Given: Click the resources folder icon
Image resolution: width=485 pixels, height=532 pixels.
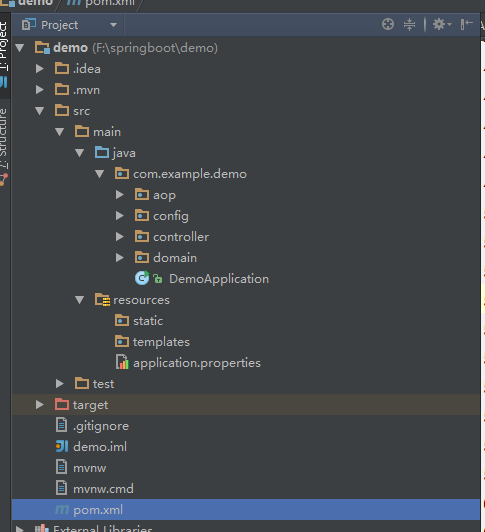Looking at the screenshot, I should tap(102, 300).
